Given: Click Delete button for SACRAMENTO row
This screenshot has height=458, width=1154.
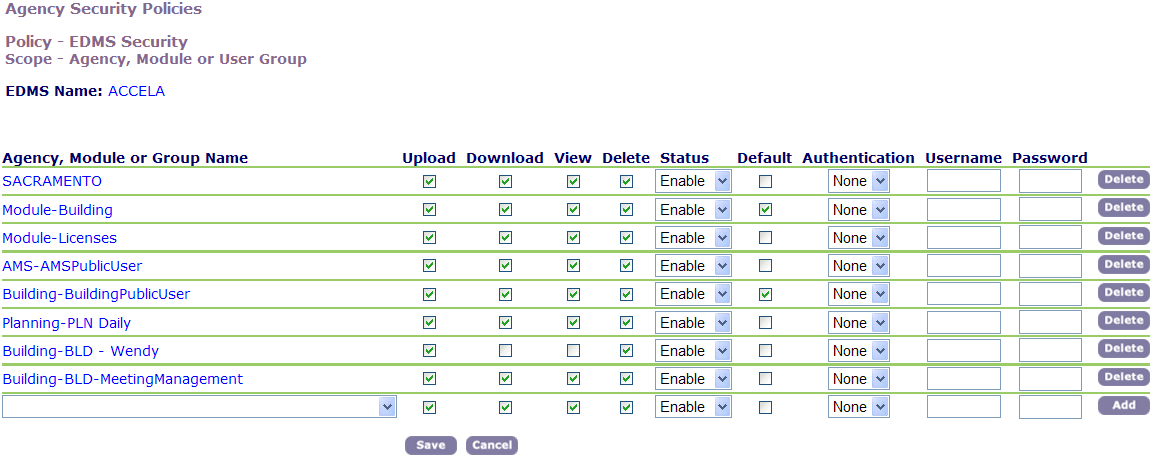Looking at the screenshot, I should click(1123, 180).
